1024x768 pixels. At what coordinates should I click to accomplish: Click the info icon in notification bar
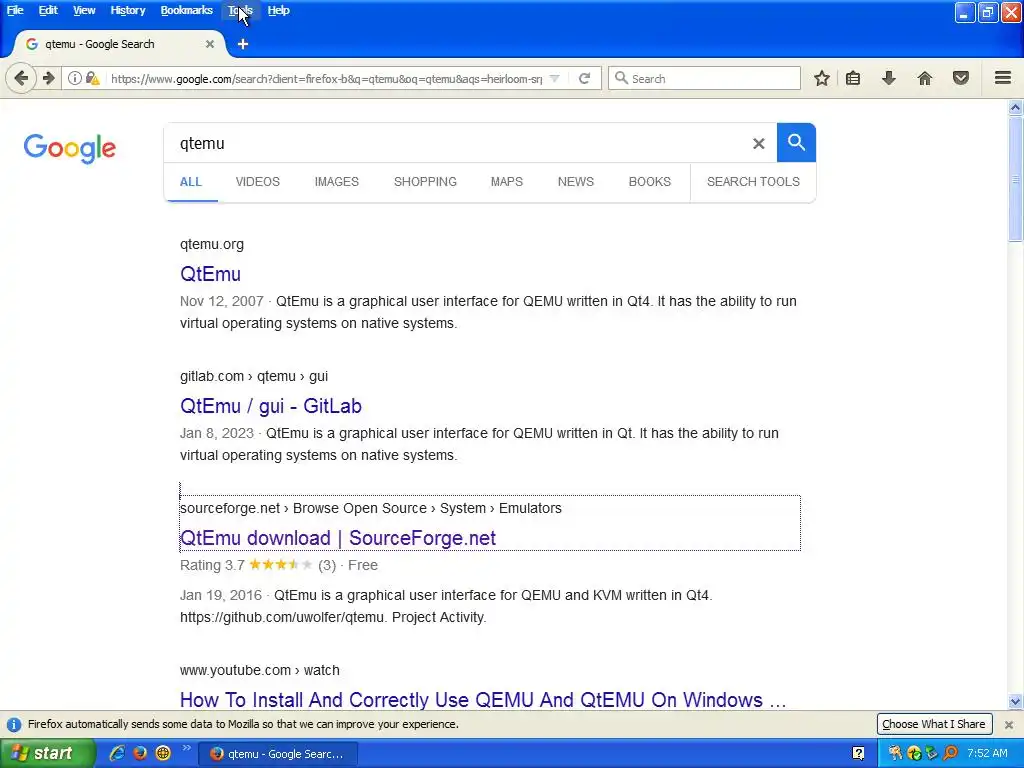(14, 724)
